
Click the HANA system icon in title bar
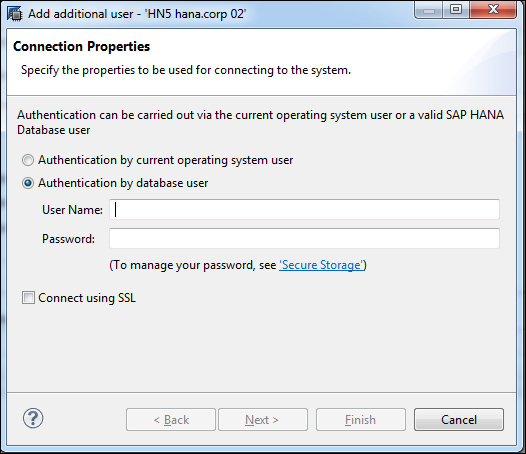pyautogui.click(x=15, y=14)
